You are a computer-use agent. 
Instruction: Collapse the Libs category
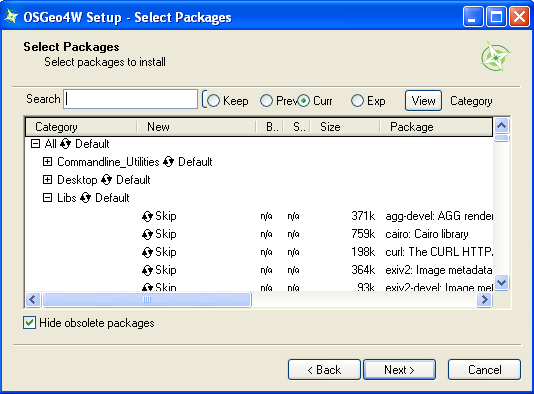pos(47,198)
